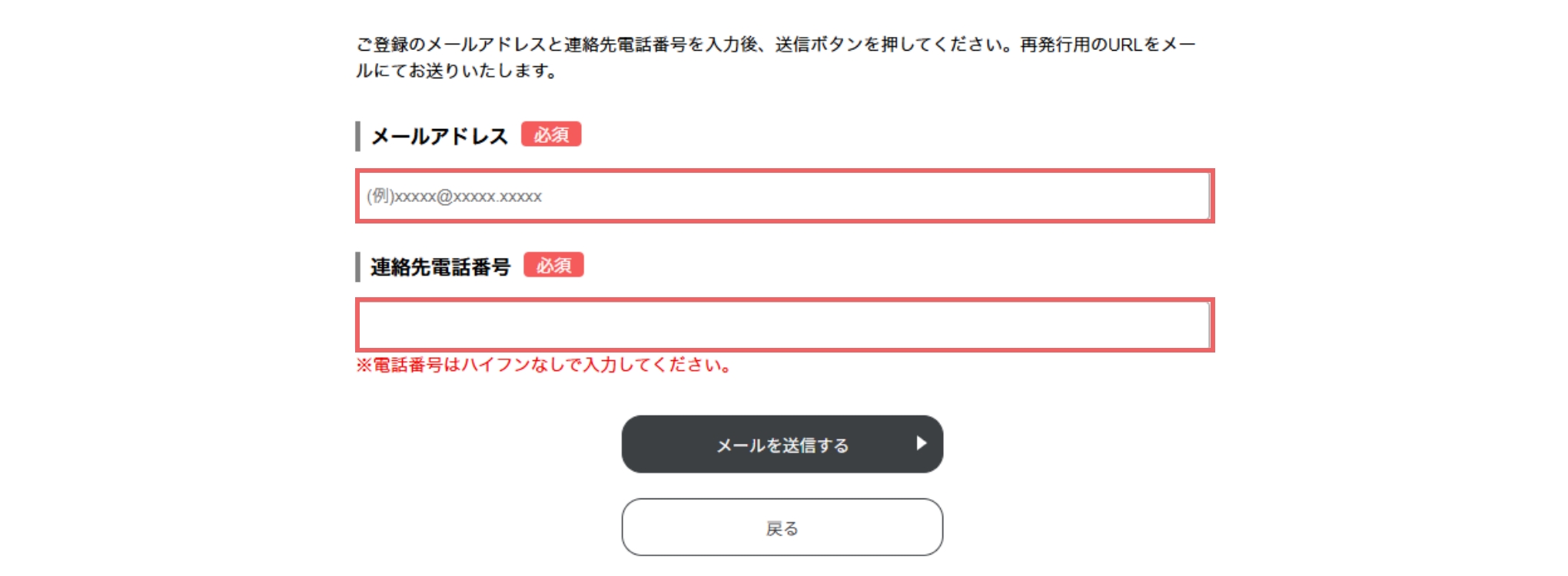This screenshot has height=576, width=1568.
Task: Click the 必須 badge beside 連絡先電話番号
Action: click(x=553, y=265)
